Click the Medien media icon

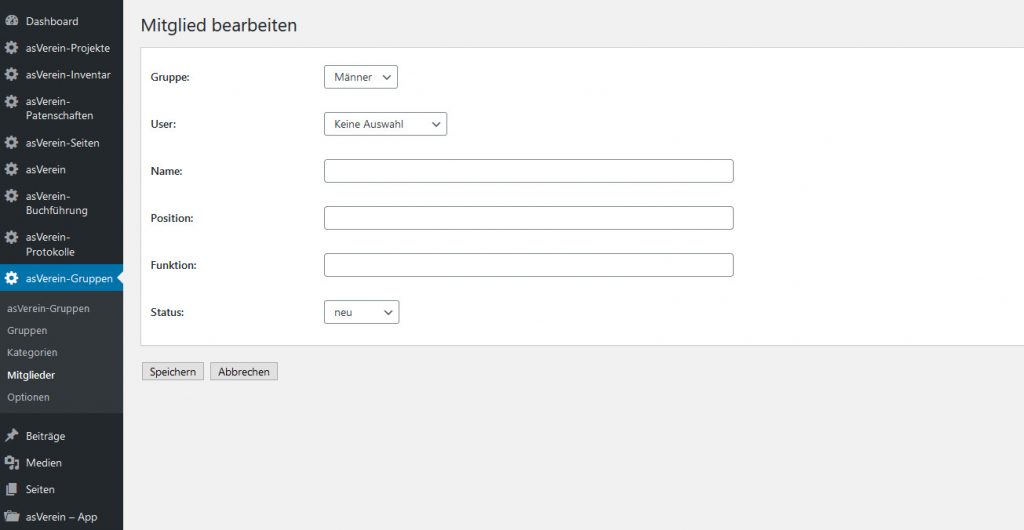11,463
